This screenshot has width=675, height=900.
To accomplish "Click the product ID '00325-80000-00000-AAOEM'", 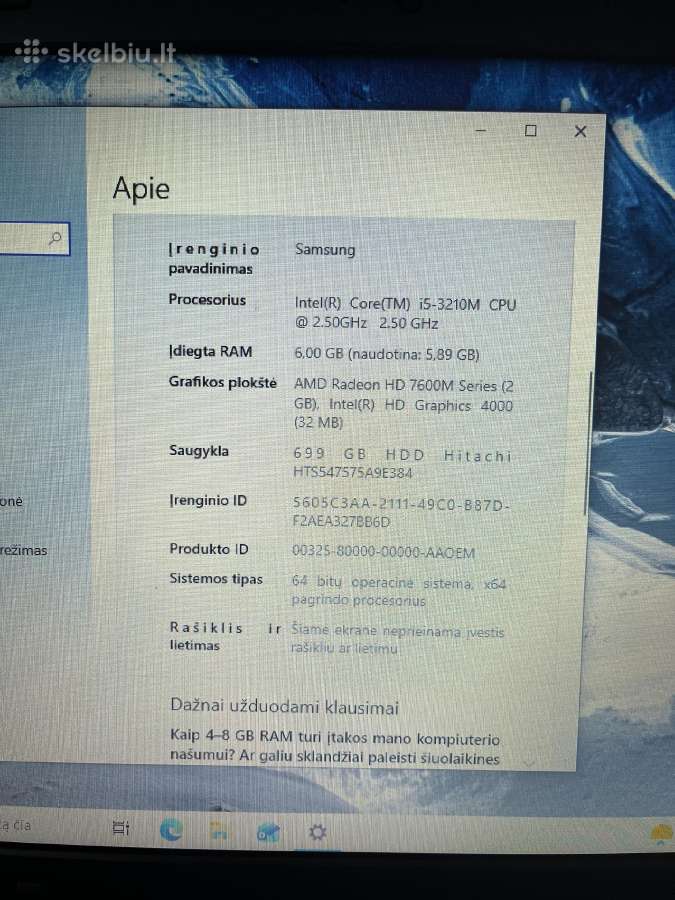I will pyautogui.click(x=383, y=552).
